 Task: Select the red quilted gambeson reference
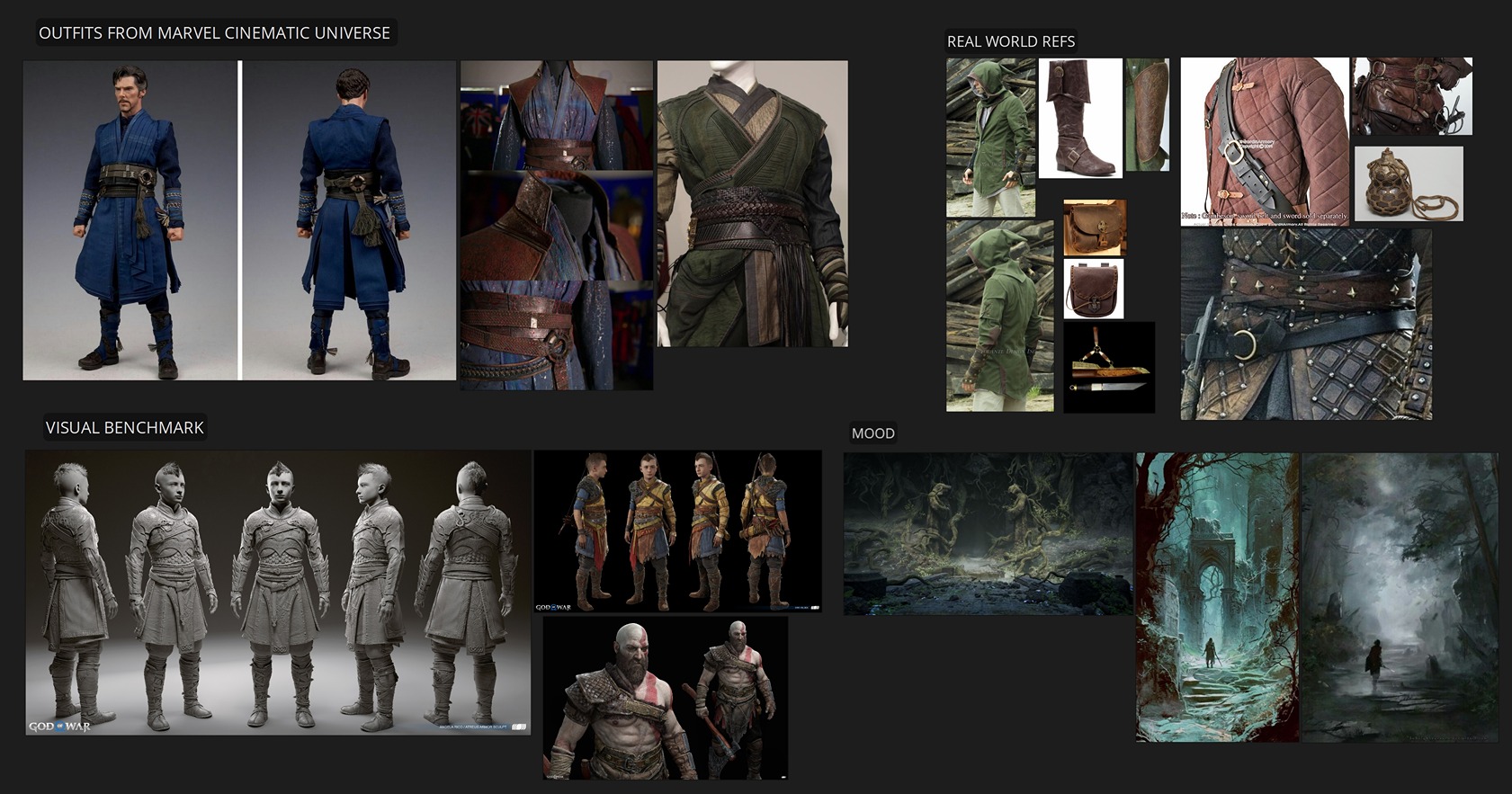(1265, 141)
